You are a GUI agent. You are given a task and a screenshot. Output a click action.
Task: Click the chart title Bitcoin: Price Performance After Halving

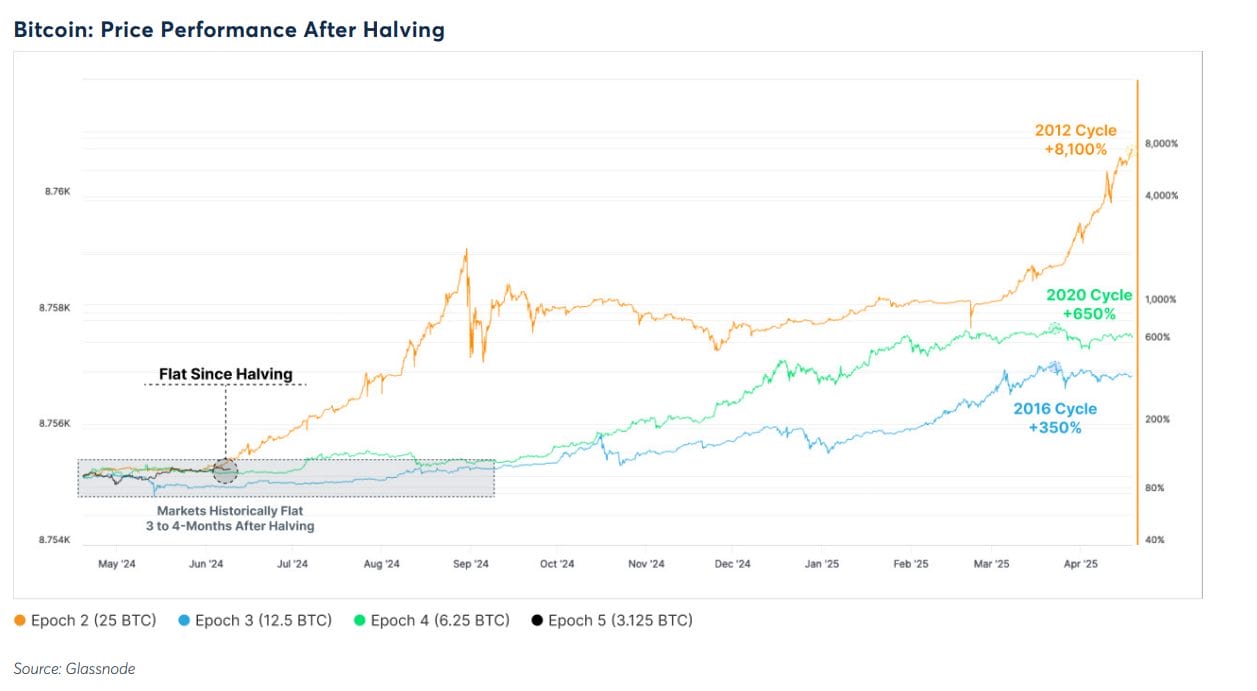pyautogui.click(x=229, y=30)
